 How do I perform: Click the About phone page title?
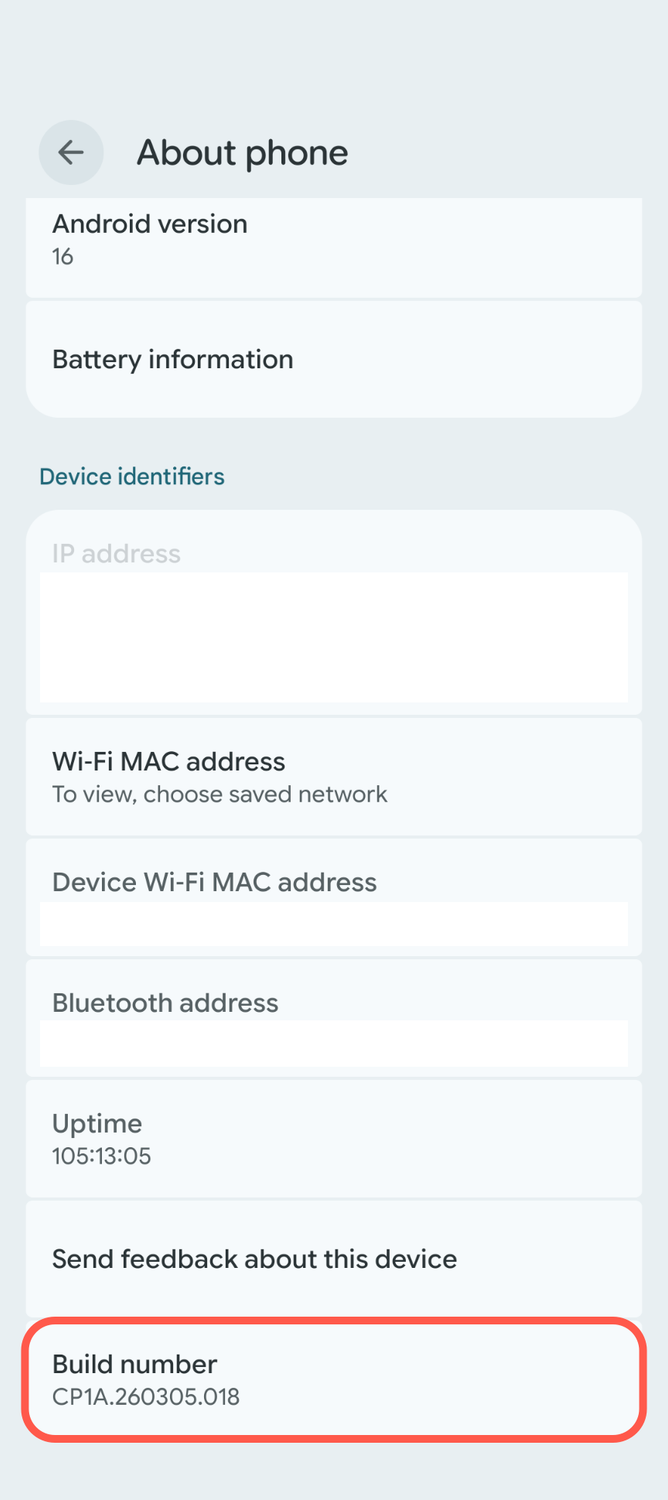[x=242, y=152]
